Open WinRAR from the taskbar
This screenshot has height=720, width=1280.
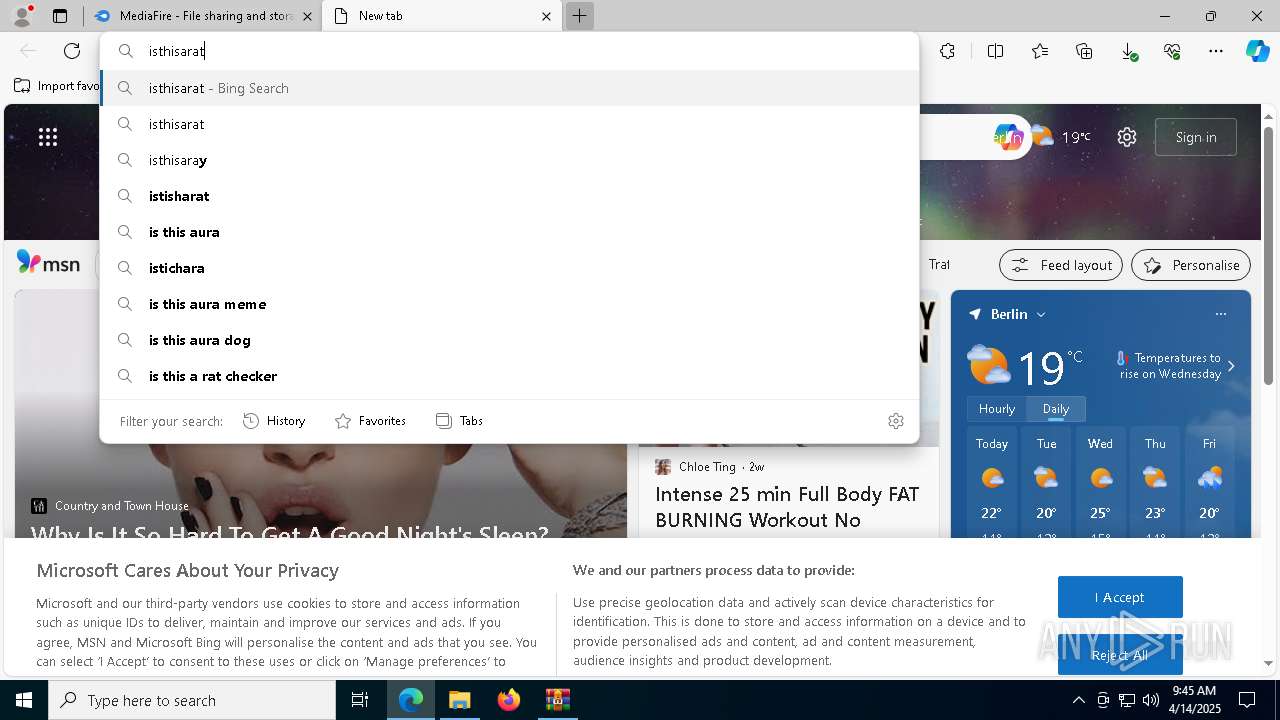pyautogui.click(x=557, y=700)
